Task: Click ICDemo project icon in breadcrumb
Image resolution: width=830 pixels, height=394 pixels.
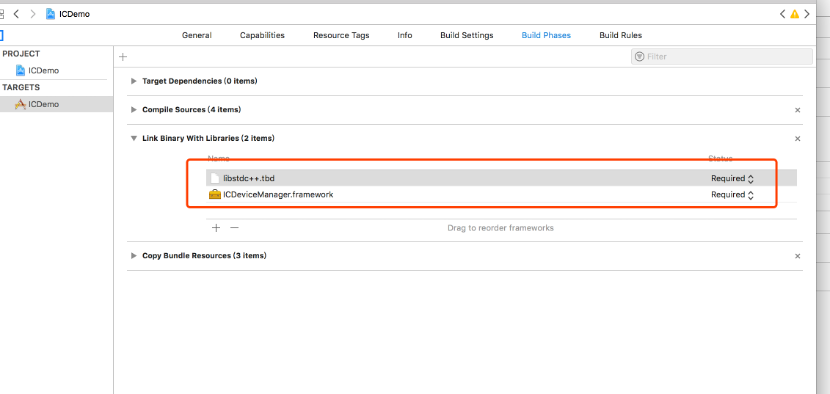Action: coord(50,14)
